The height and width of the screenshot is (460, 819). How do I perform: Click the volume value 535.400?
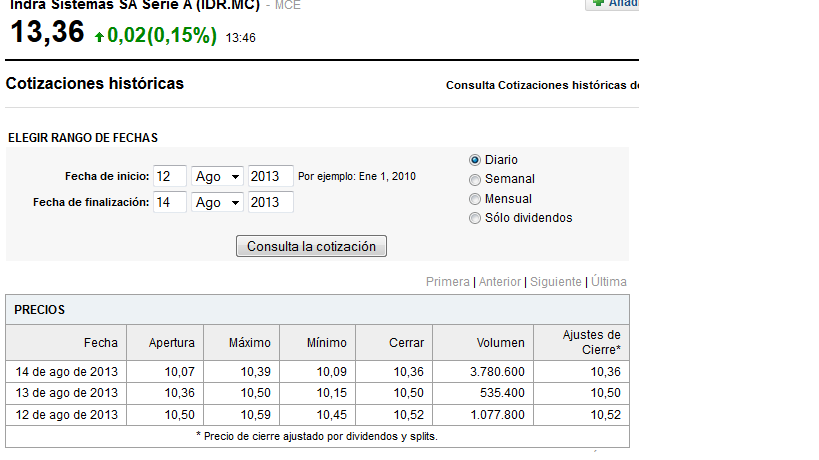tap(502, 393)
